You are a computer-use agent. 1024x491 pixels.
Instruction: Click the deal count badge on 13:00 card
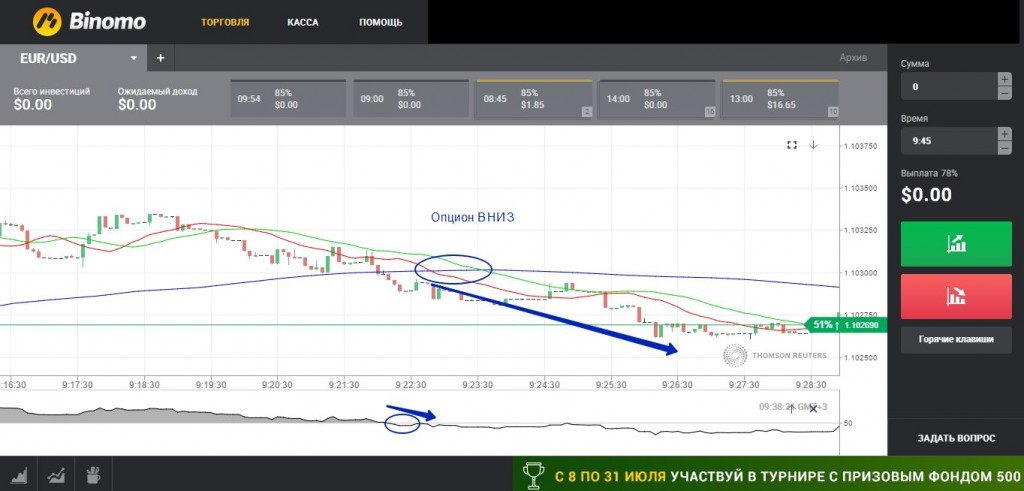pos(833,112)
